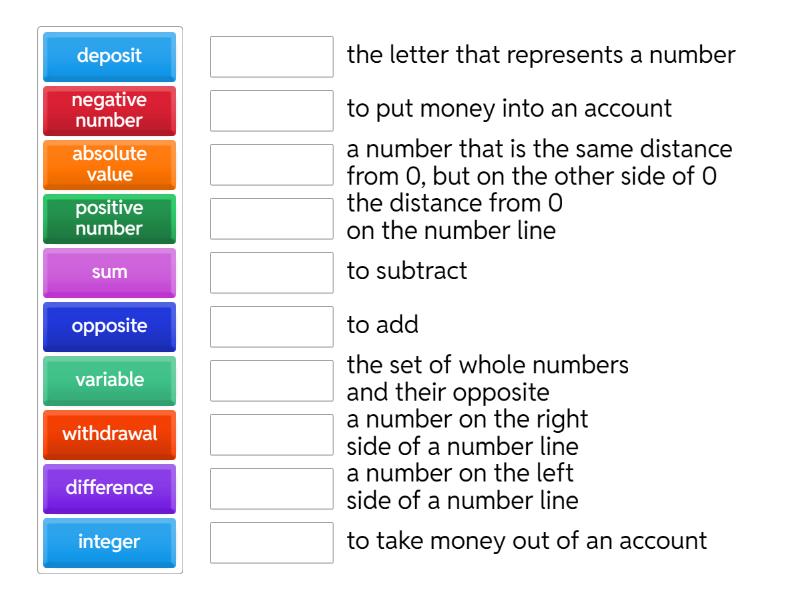
Task: Click the answer box beside distance from 0
Action: click(272, 220)
